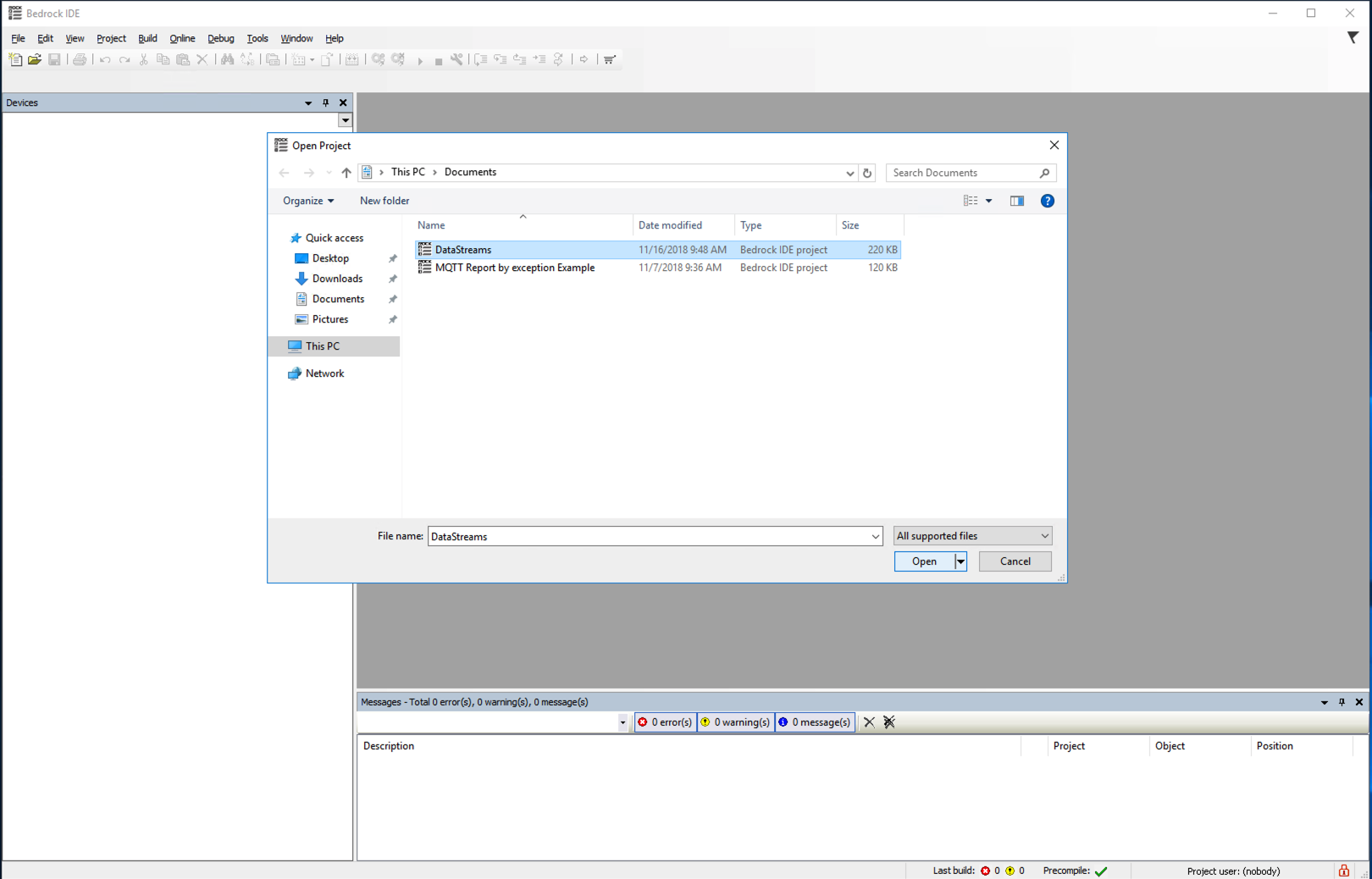
Task: Open the Build menu
Action: coord(147,38)
